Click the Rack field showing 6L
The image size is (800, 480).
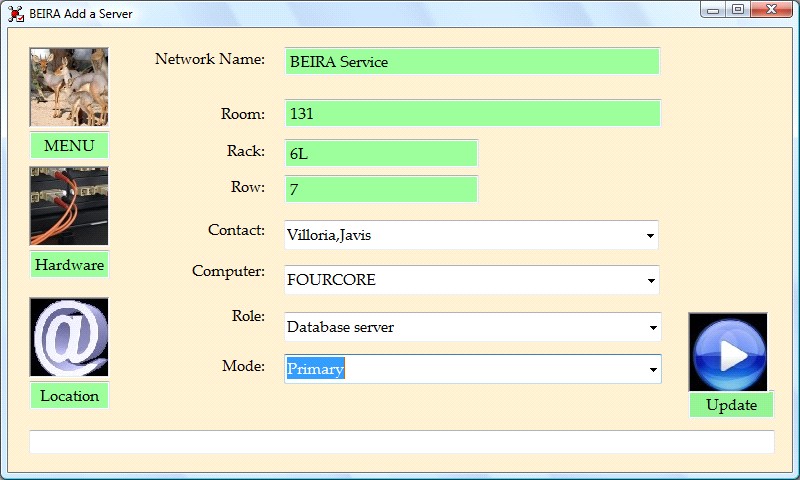click(381, 152)
